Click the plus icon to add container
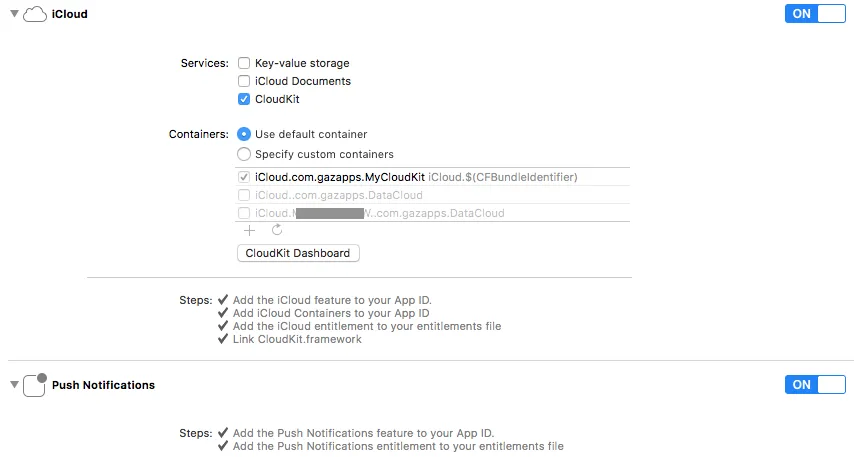The height and width of the screenshot is (457, 854). pos(250,230)
